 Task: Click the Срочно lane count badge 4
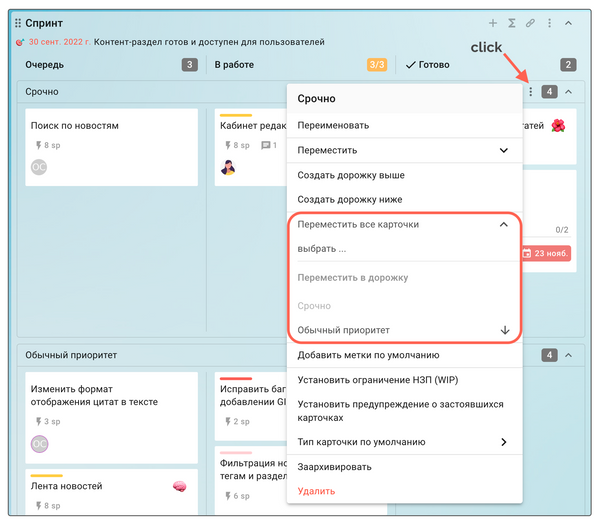click(x=549, y=92)
